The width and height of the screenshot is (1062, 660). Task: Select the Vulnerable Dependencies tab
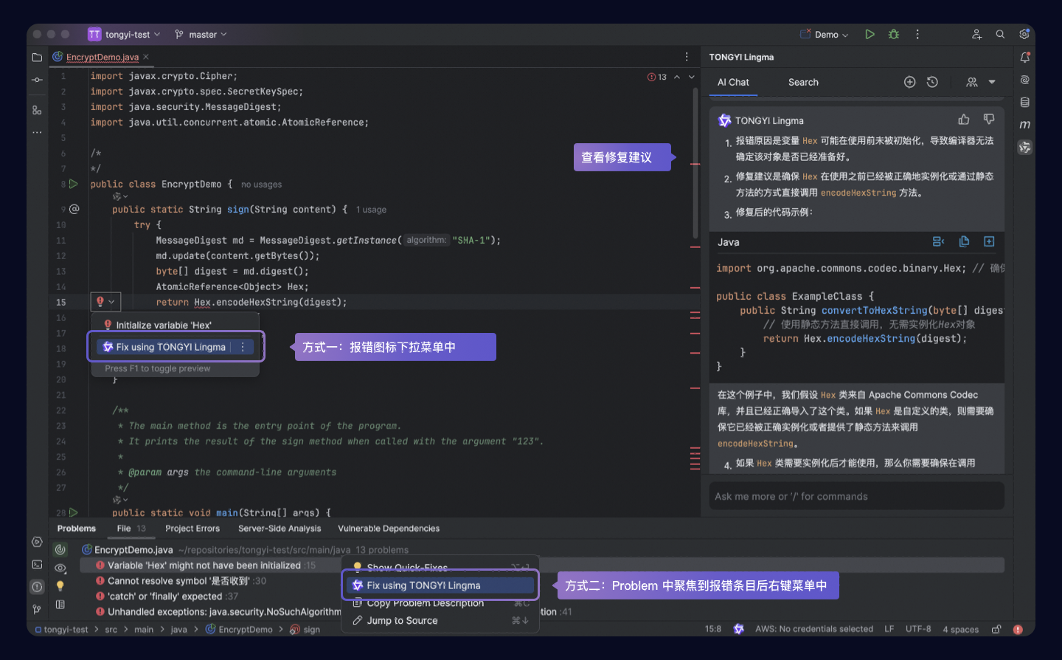tap(389, 529)
